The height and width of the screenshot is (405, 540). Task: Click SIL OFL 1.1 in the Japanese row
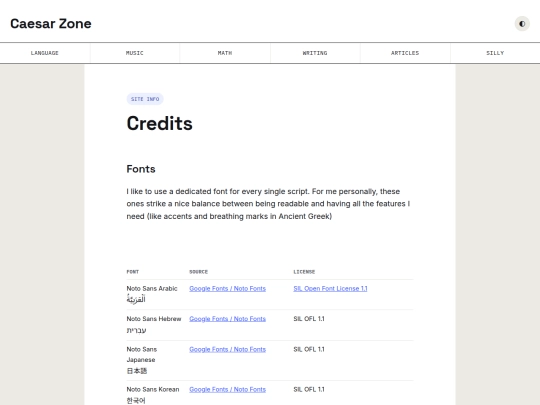pyautogui.click(x=309, y=349)
